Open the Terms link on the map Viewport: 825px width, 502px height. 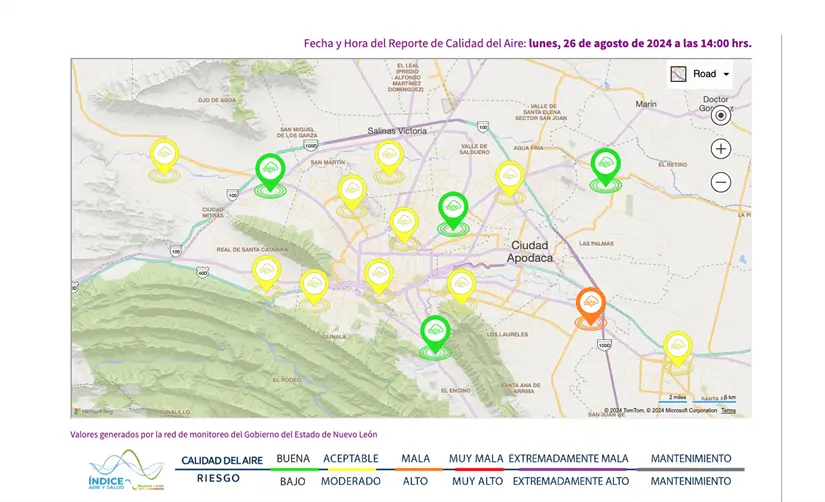click(x=728, y=411)
